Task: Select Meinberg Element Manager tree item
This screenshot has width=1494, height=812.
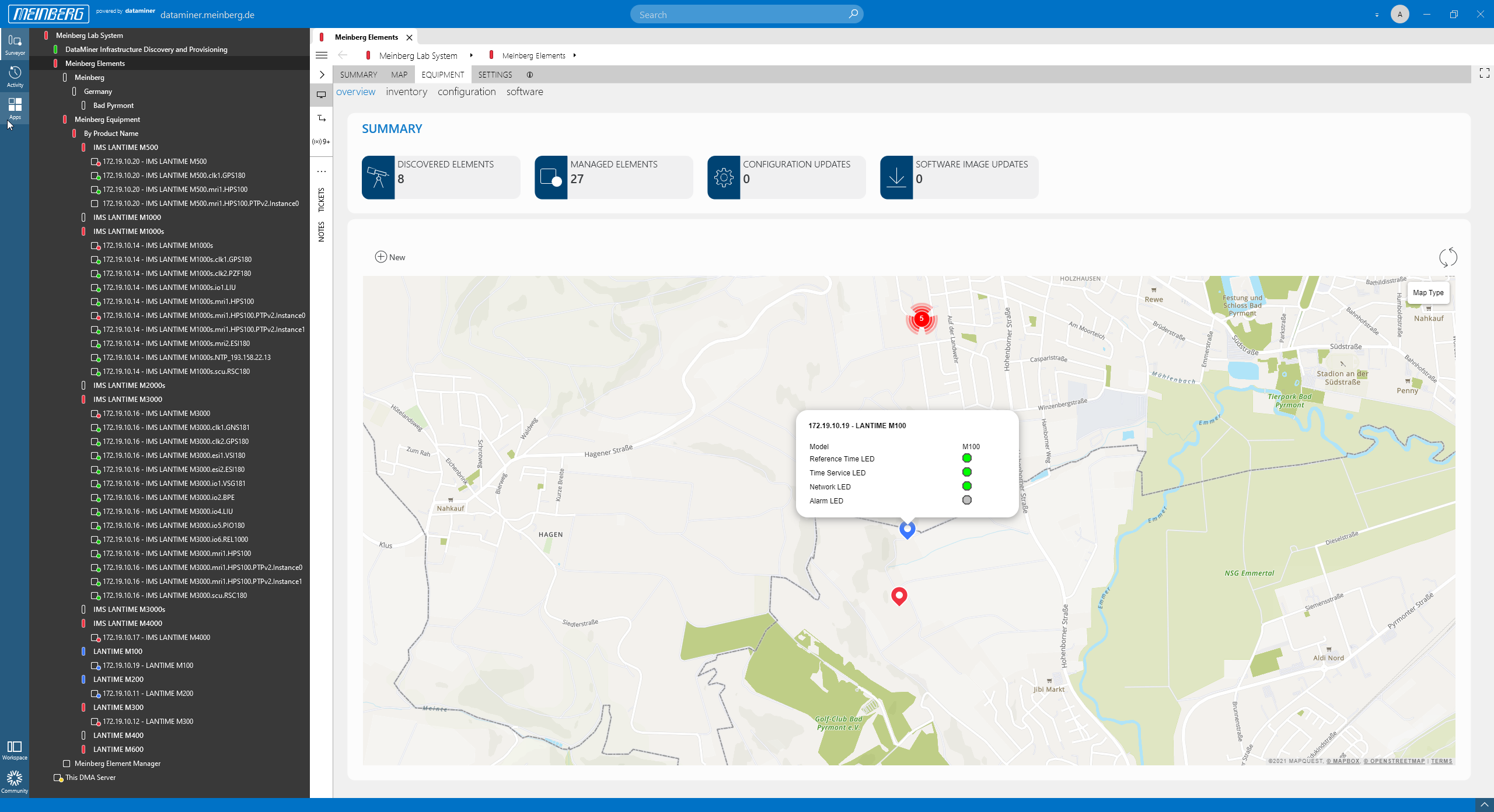Action: point(117,764)
